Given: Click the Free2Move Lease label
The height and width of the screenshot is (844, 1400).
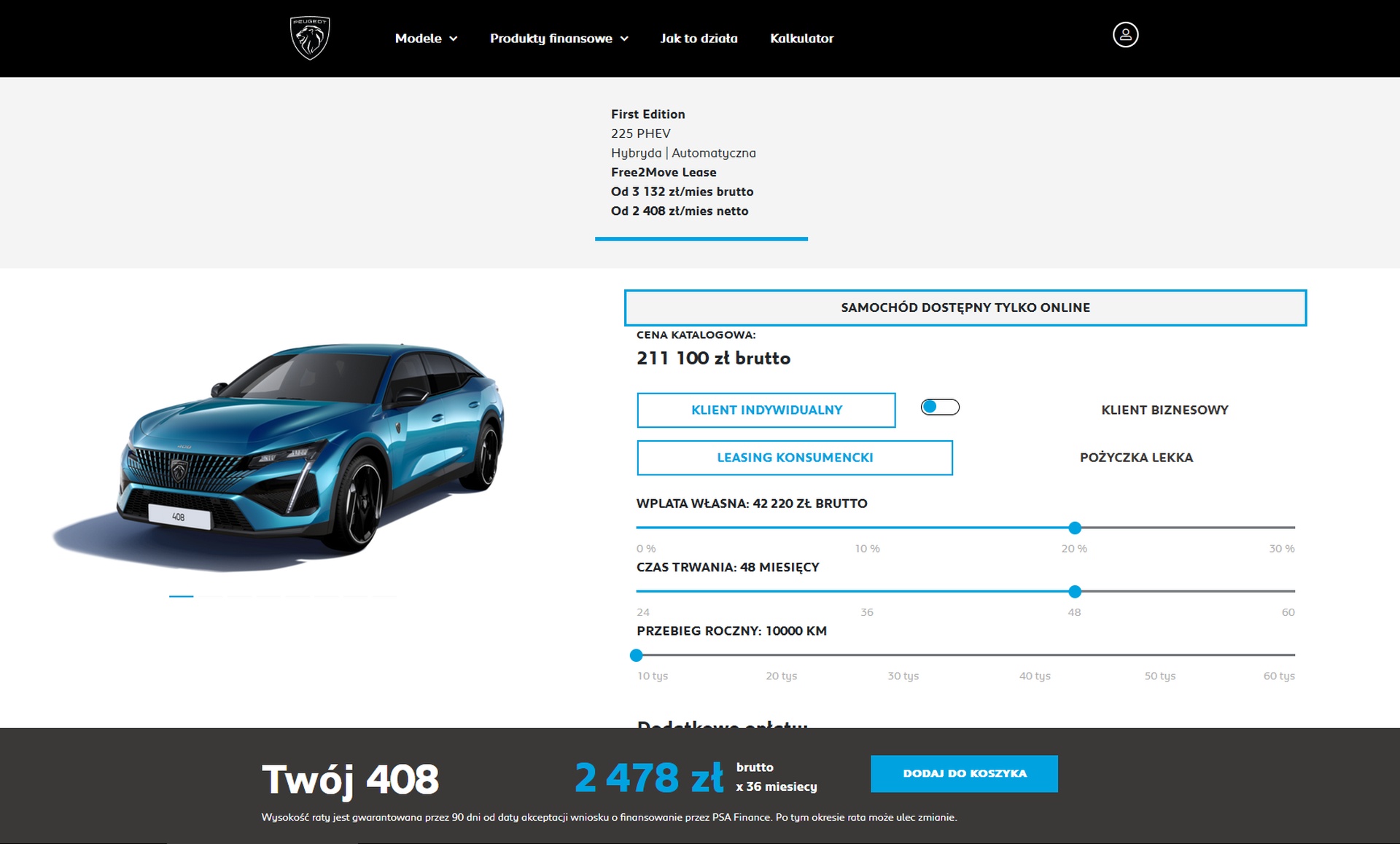Looking at the screenshot, I should click(x=664, y=173).
